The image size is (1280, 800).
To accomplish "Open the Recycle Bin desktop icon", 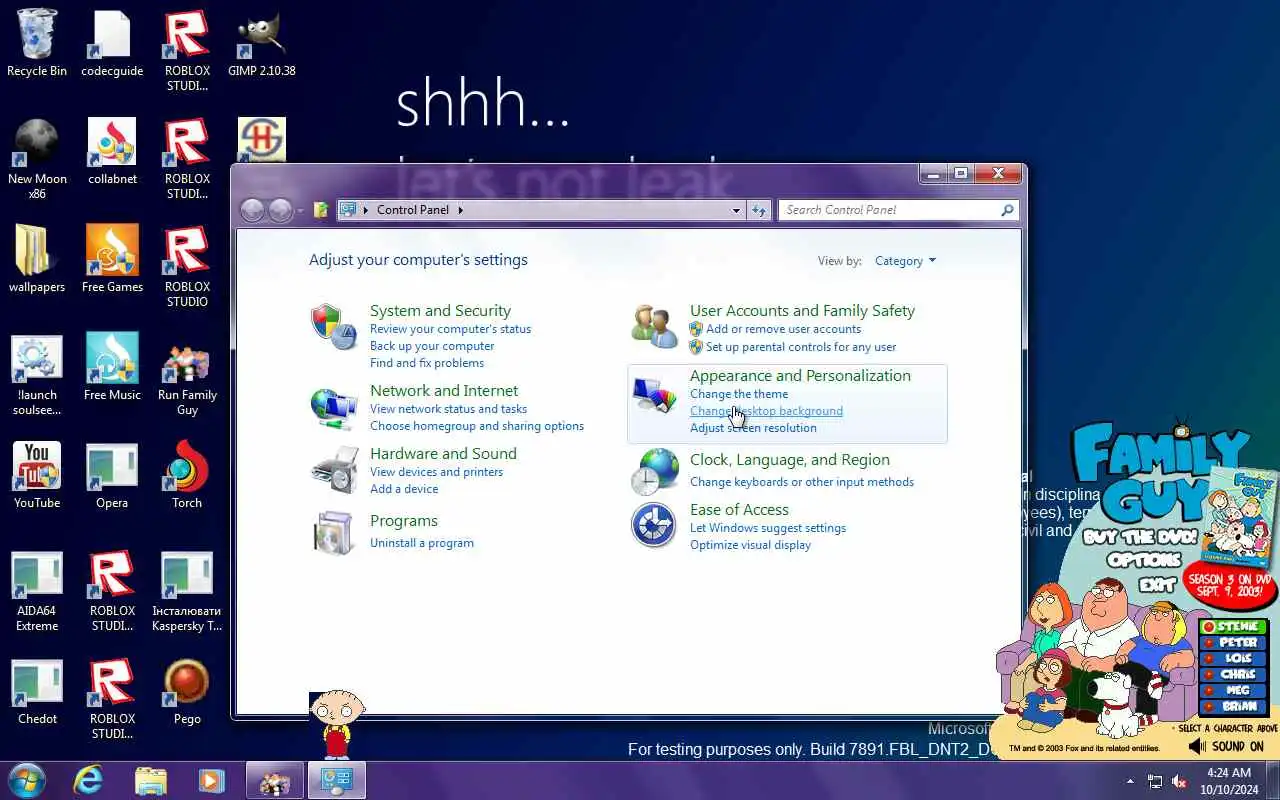I will click(x=37, y=43).
